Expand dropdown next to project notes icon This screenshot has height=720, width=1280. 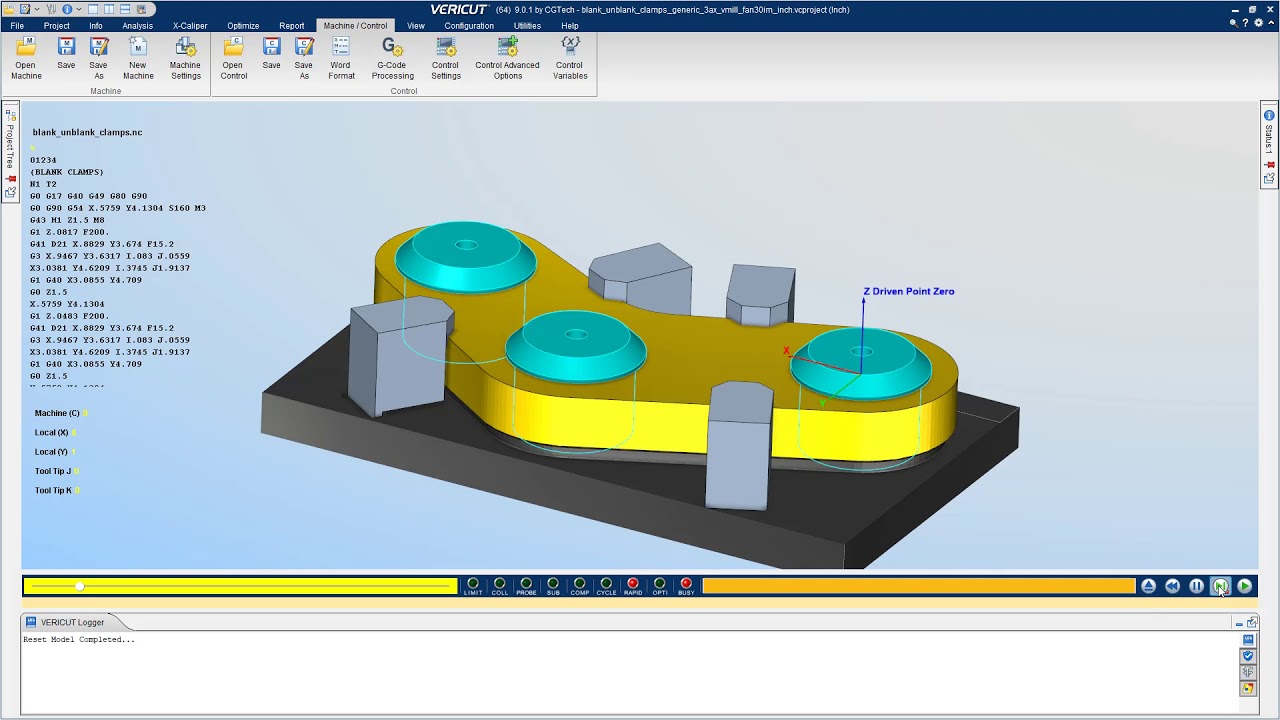(38, 9)
